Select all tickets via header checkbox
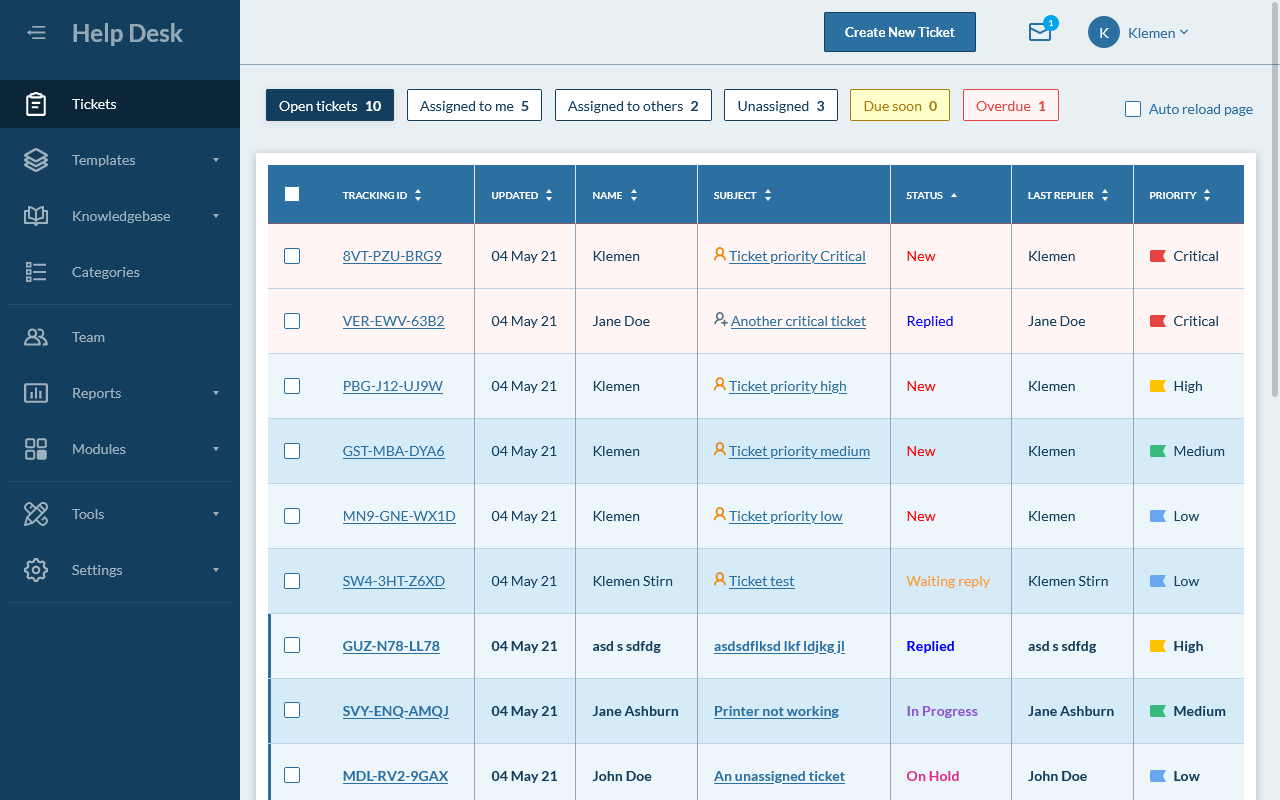Screen dimensions: 1280x800 (x=292, y=194)
